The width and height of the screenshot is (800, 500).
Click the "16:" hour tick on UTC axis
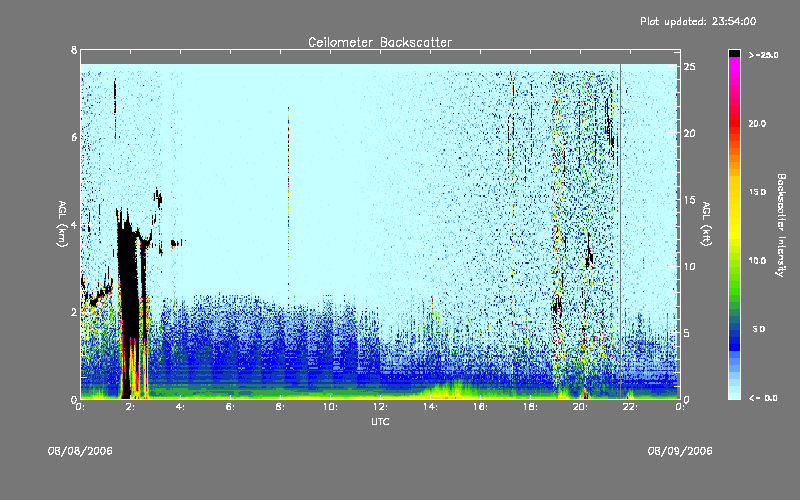480,407
